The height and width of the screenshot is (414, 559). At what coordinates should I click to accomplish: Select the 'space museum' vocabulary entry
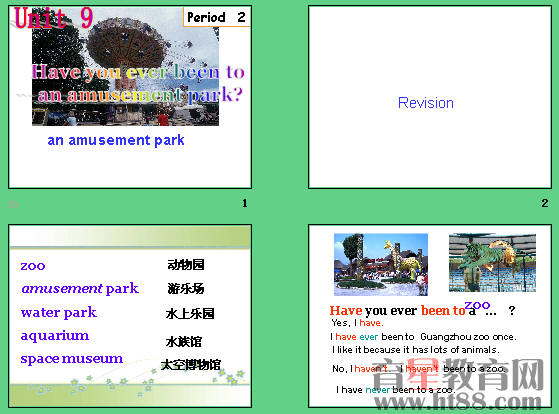[72, 359]
